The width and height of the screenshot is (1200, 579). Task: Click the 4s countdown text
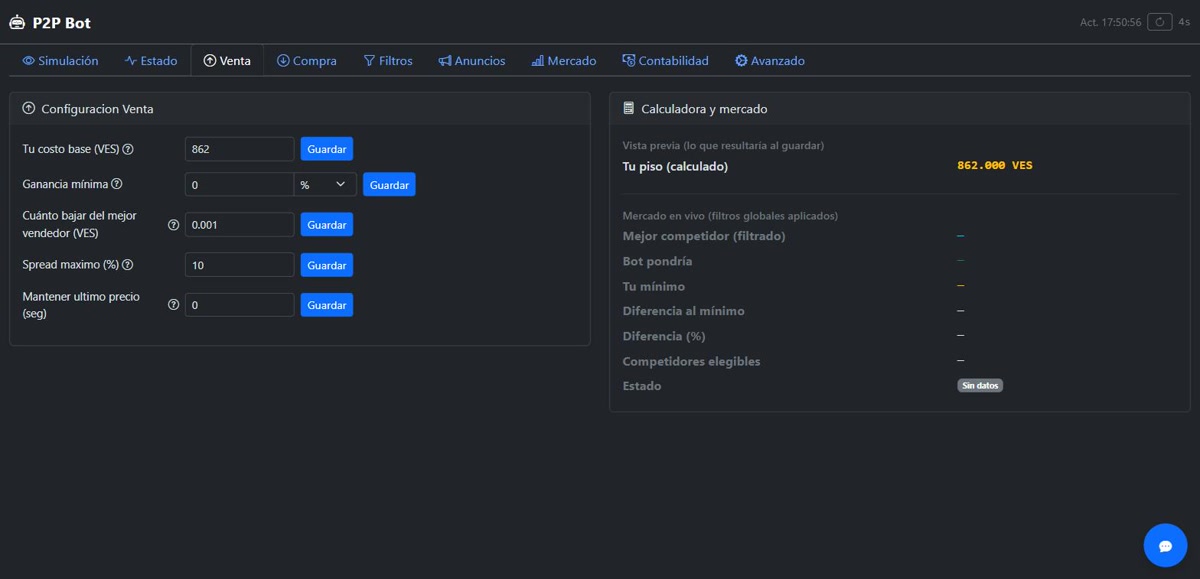[x=1184, y=22]
